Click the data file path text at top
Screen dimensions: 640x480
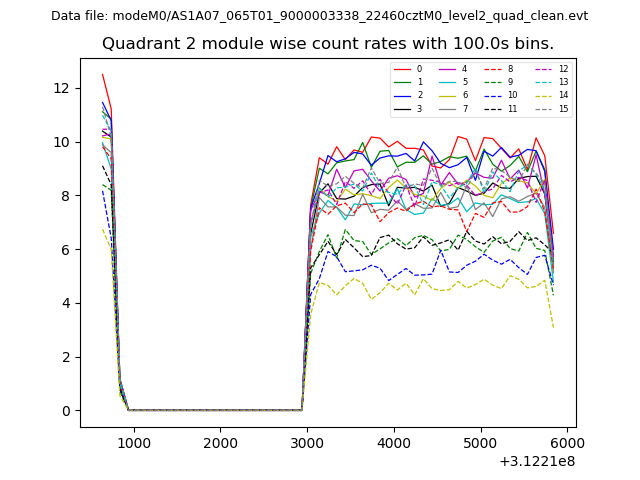point(319,16)
